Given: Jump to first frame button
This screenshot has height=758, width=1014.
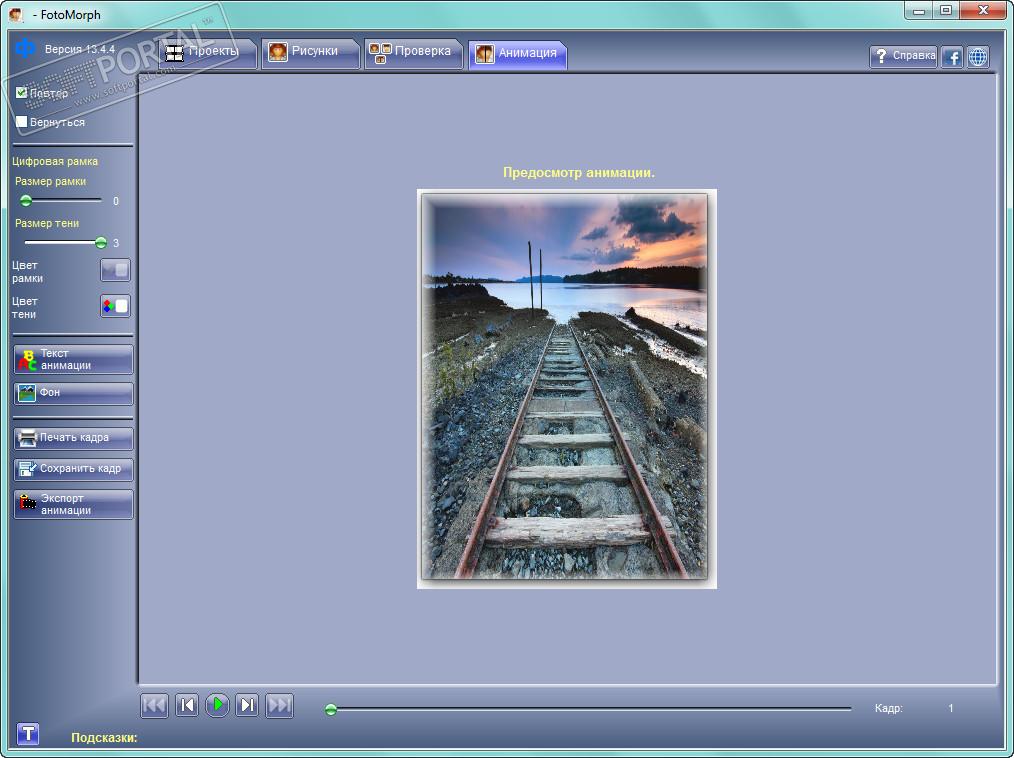Looking at the screenshot, I should click(154, 705).
